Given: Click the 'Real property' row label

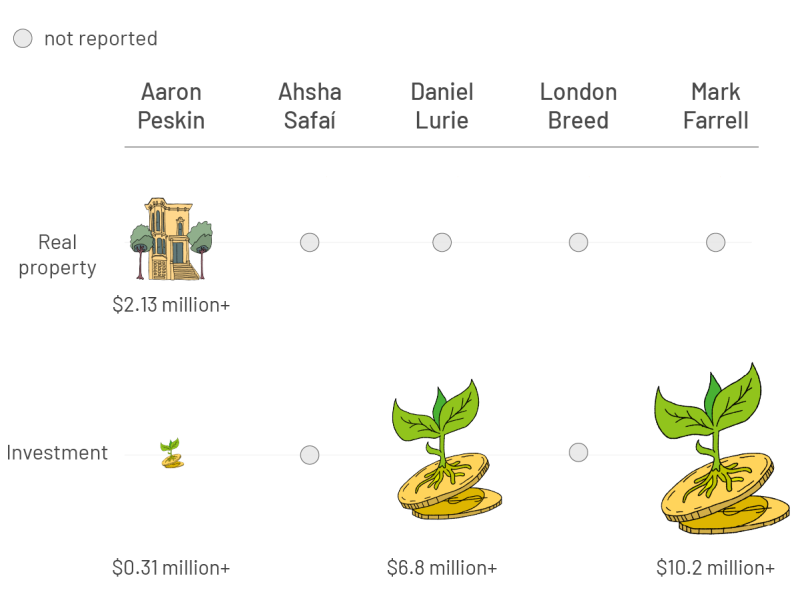Looking at the screenshot, I should tap(57, 255).
